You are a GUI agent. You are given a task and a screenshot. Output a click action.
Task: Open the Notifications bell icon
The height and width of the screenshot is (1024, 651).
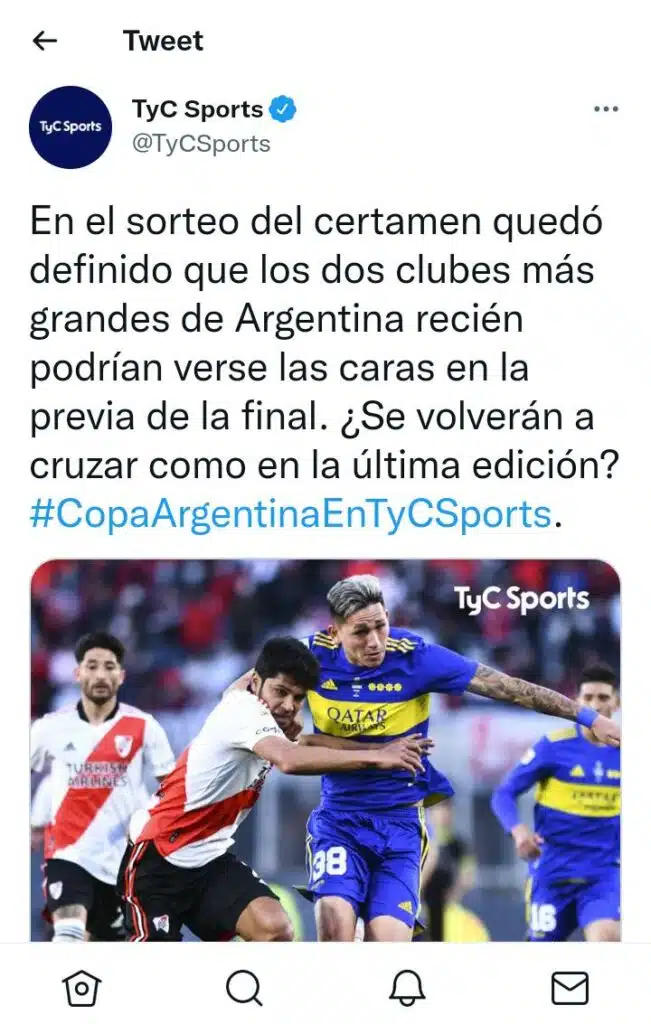click(407, 987)
